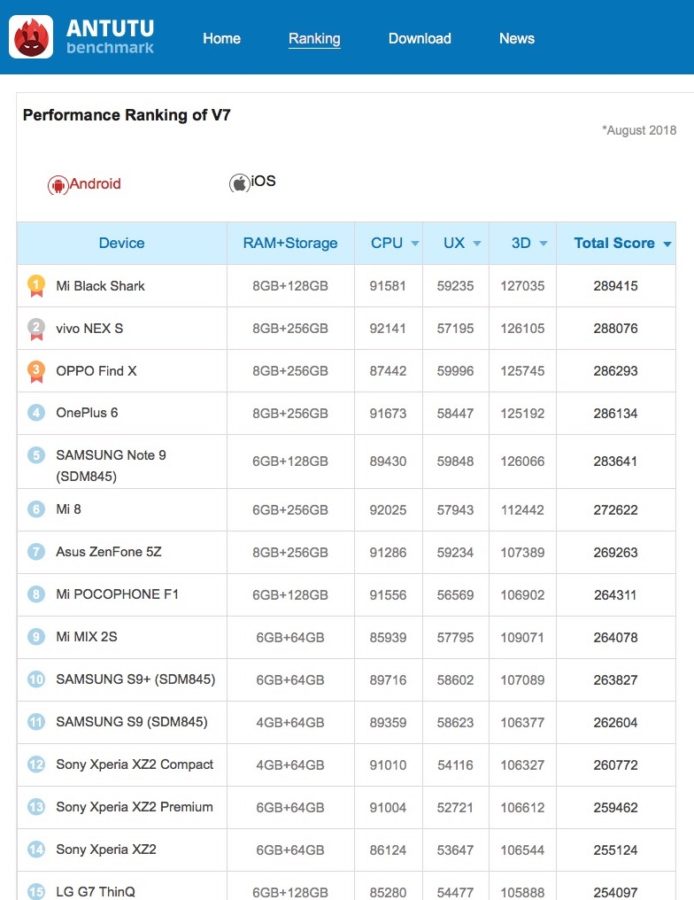This screenshot has height=900, width=694.
Task: Click CPU score 85939 for Mi MIX 2S
Action: 388,638
